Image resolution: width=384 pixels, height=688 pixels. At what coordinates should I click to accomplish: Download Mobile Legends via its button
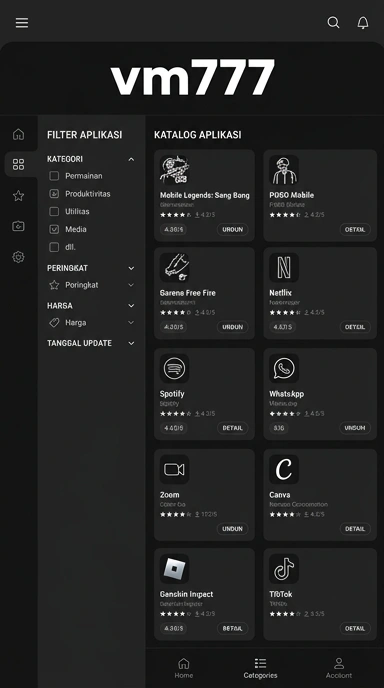click(233, 229)
